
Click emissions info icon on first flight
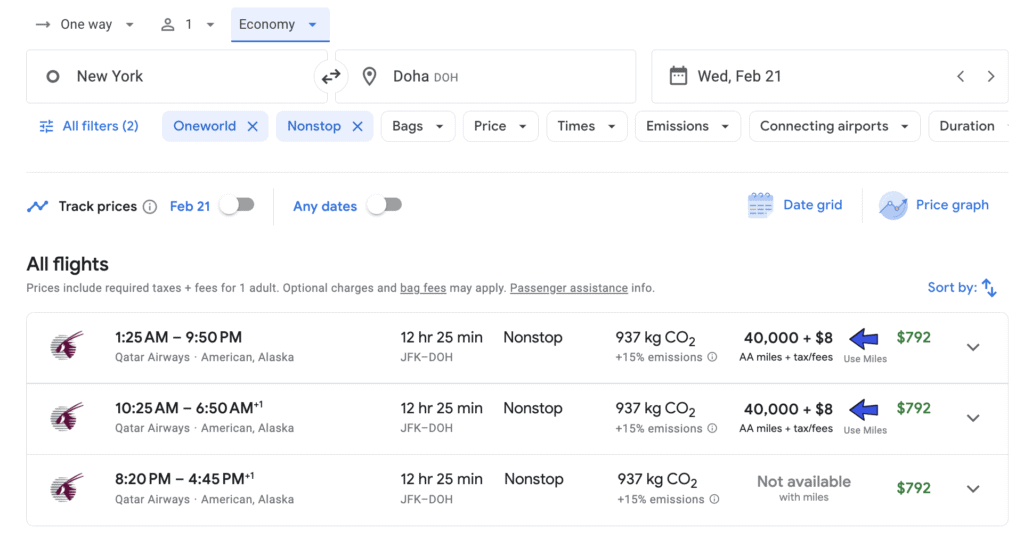(712, 357)
